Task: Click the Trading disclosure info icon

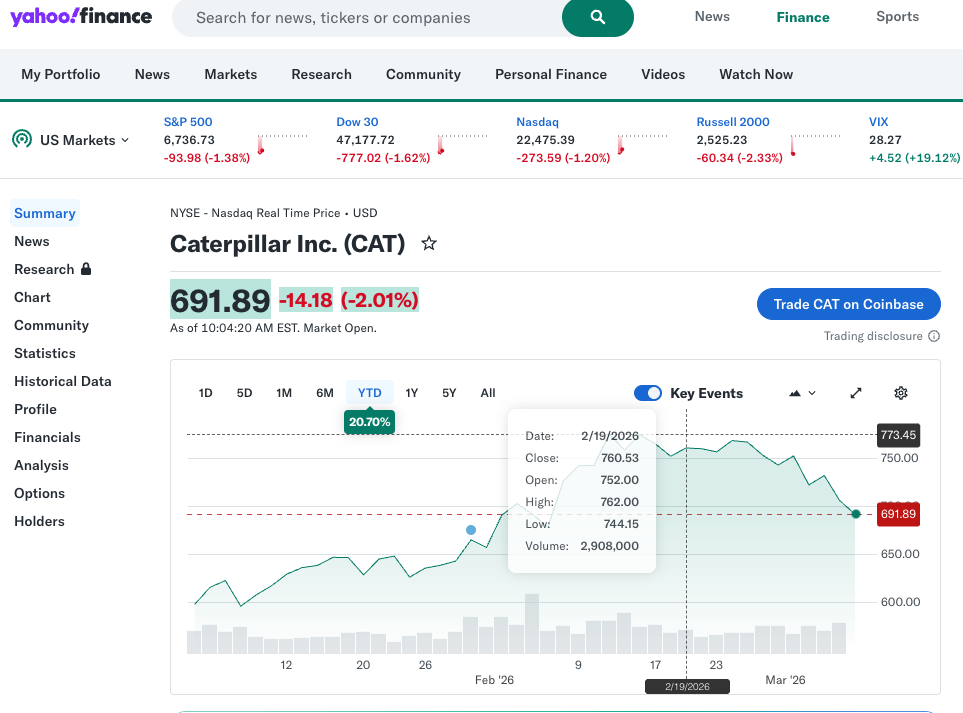Action: 934,337
